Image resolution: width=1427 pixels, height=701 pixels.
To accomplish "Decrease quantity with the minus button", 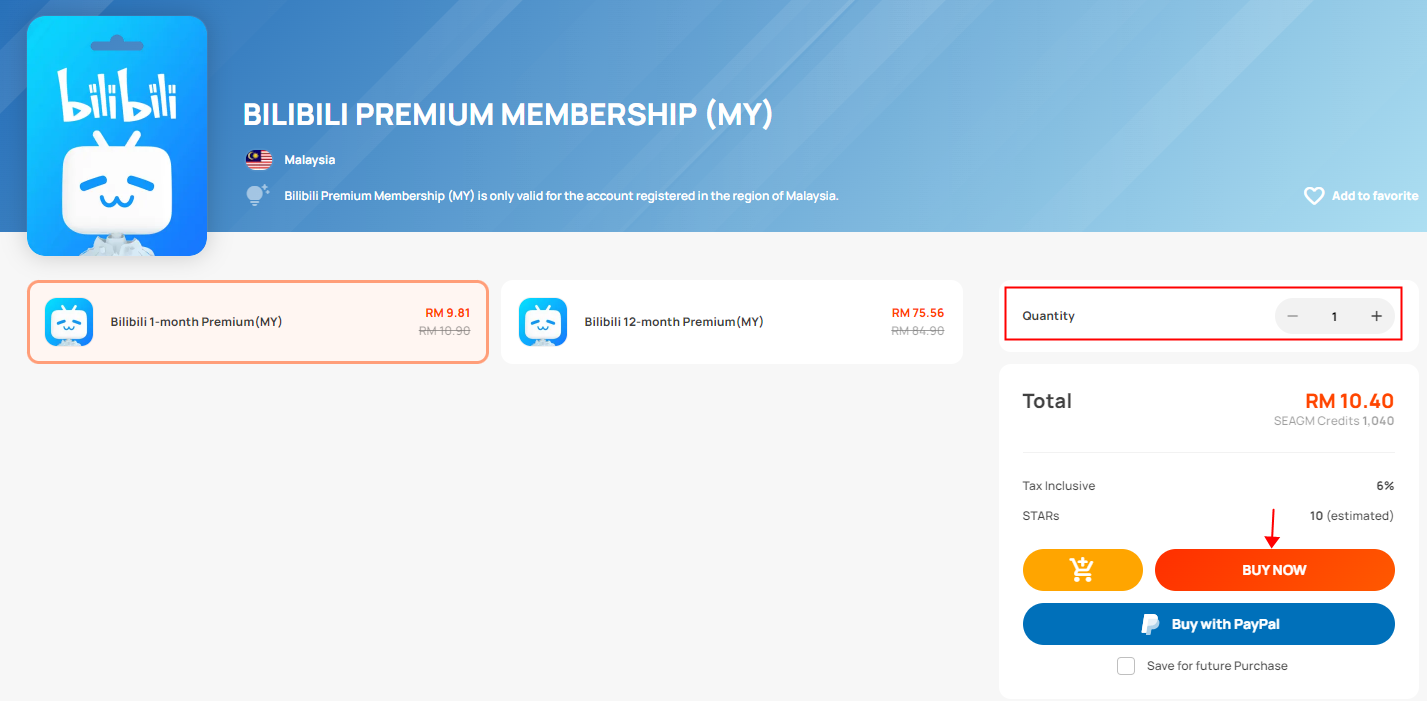I will (1292, 316).
